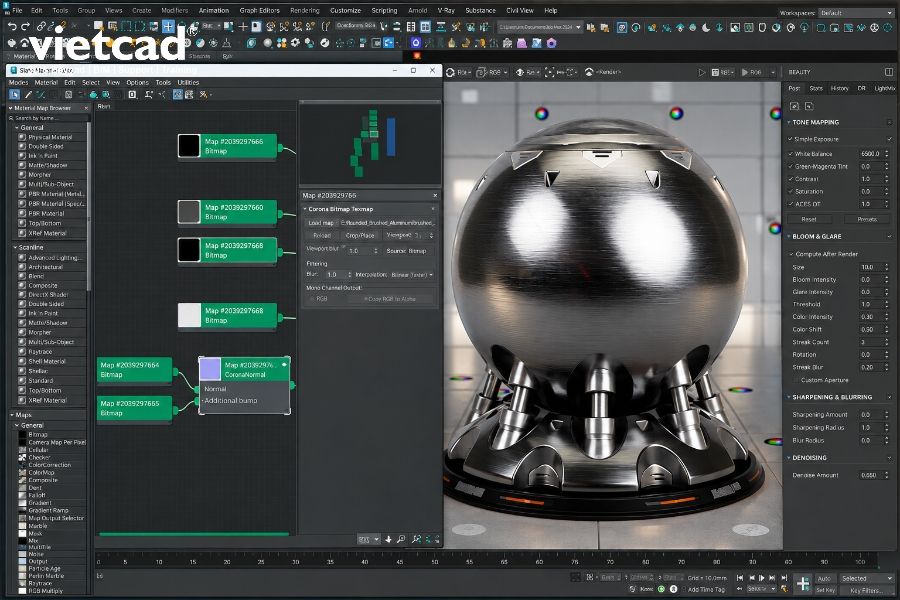Open the Interpolation dropdown in bitmap parameters

point(412,275)
